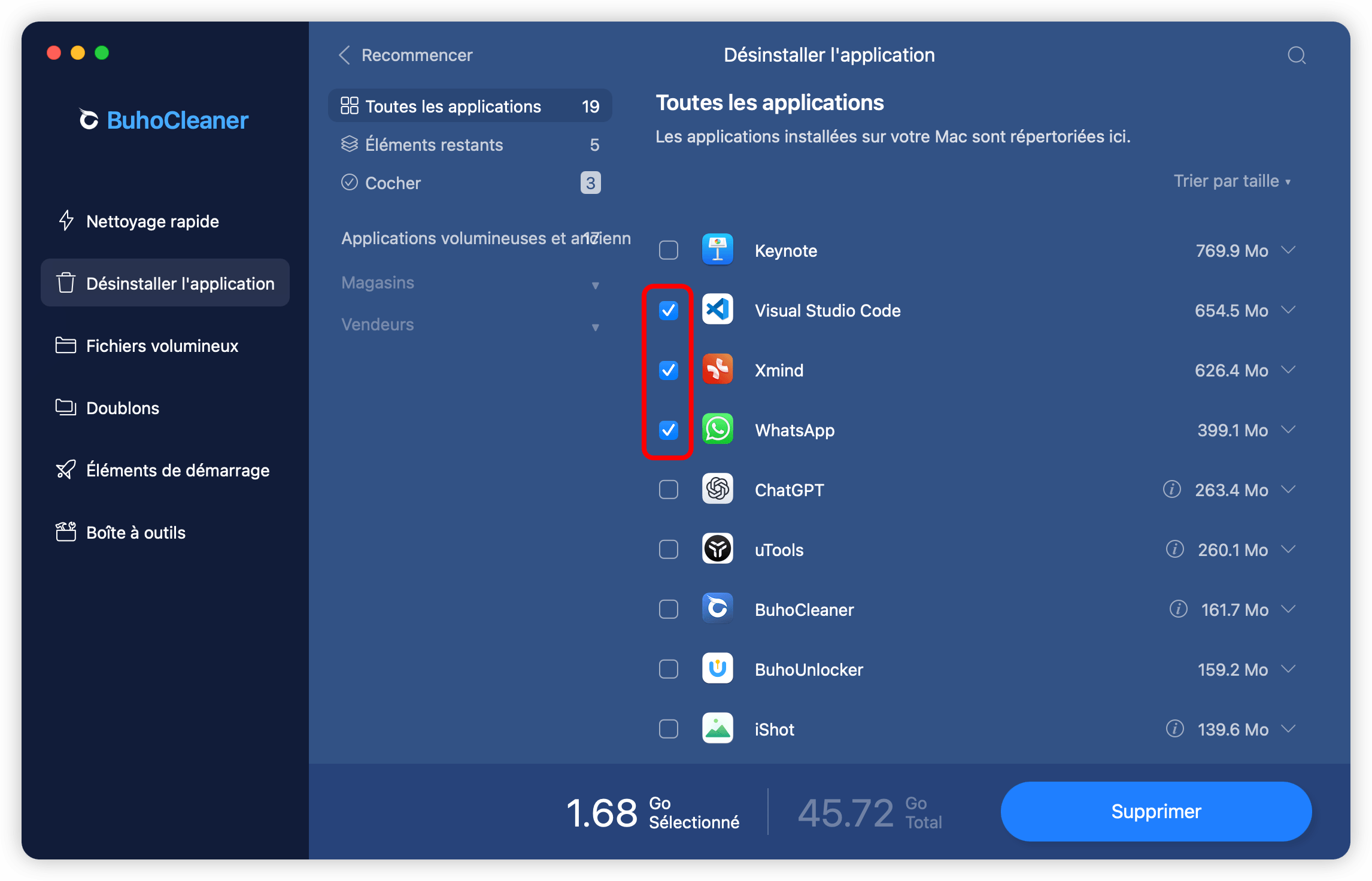Show info for ChatGPT
This screenshot has width=1372, height=881.
[1171, 489]
